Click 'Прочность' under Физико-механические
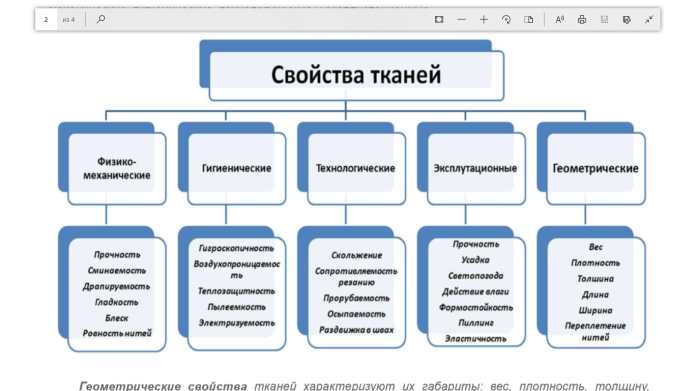The width and height of the screenshot is (695, 391). tap(117, 255)
